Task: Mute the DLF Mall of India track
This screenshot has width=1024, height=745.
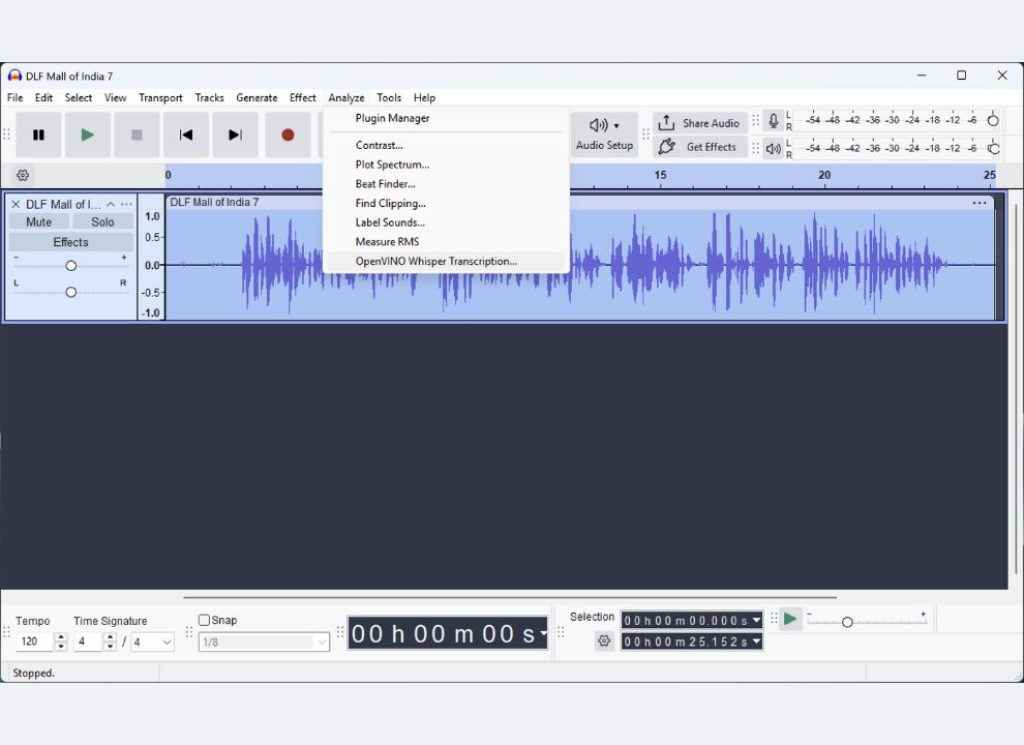Action: coord(39,222)
